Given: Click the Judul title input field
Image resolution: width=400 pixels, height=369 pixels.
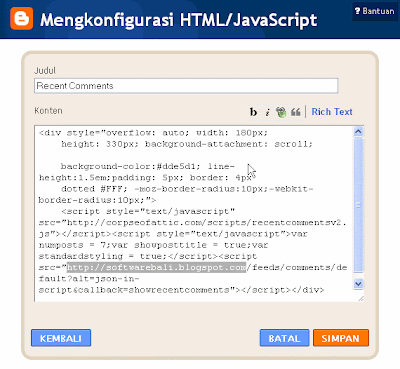Looking at the screenshot, I should 186,86.
